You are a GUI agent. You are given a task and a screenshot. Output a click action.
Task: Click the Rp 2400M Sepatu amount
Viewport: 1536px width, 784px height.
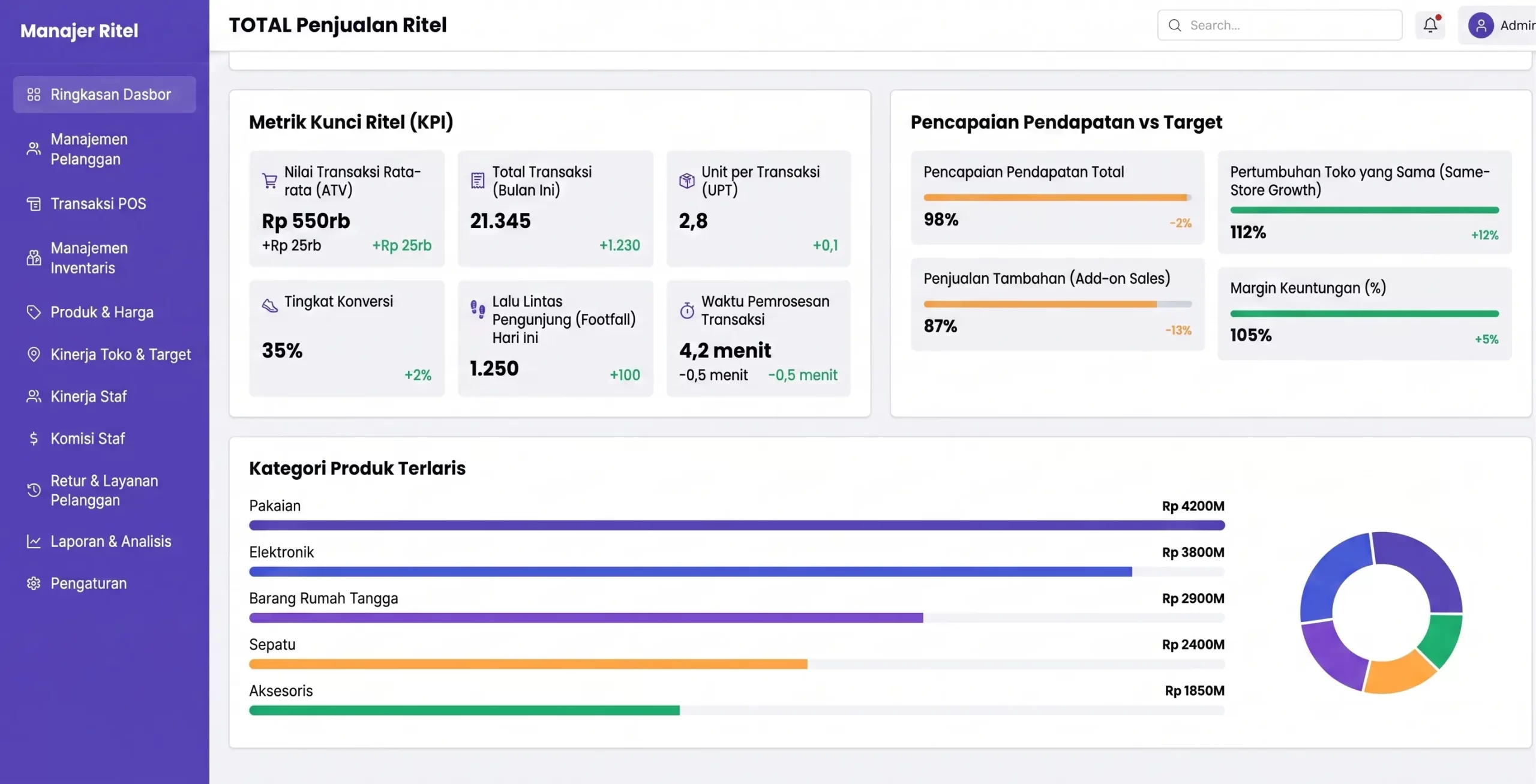pos(1193,644)
